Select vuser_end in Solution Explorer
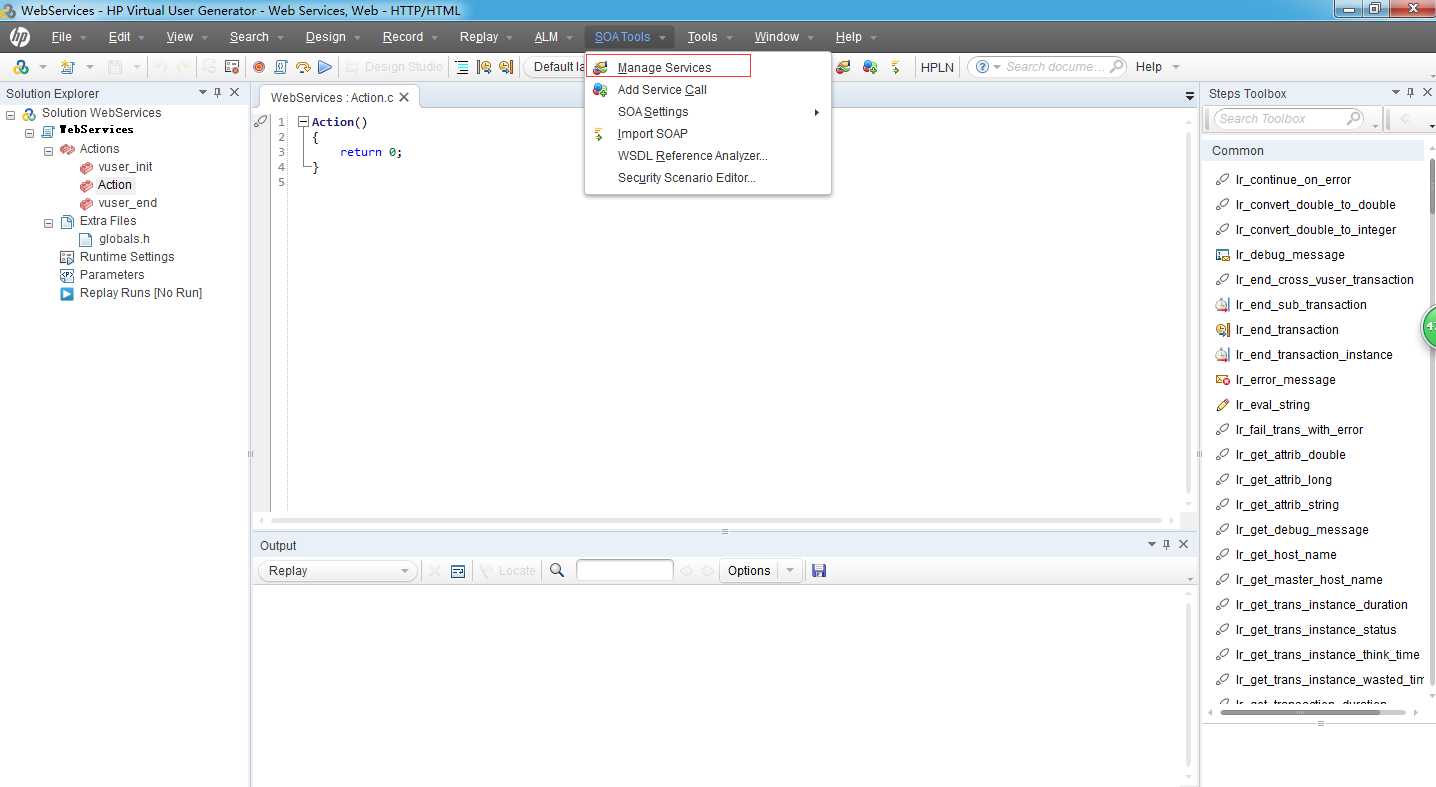The height and width of the screenshot is (787, 1436). (x=127, y=203)
